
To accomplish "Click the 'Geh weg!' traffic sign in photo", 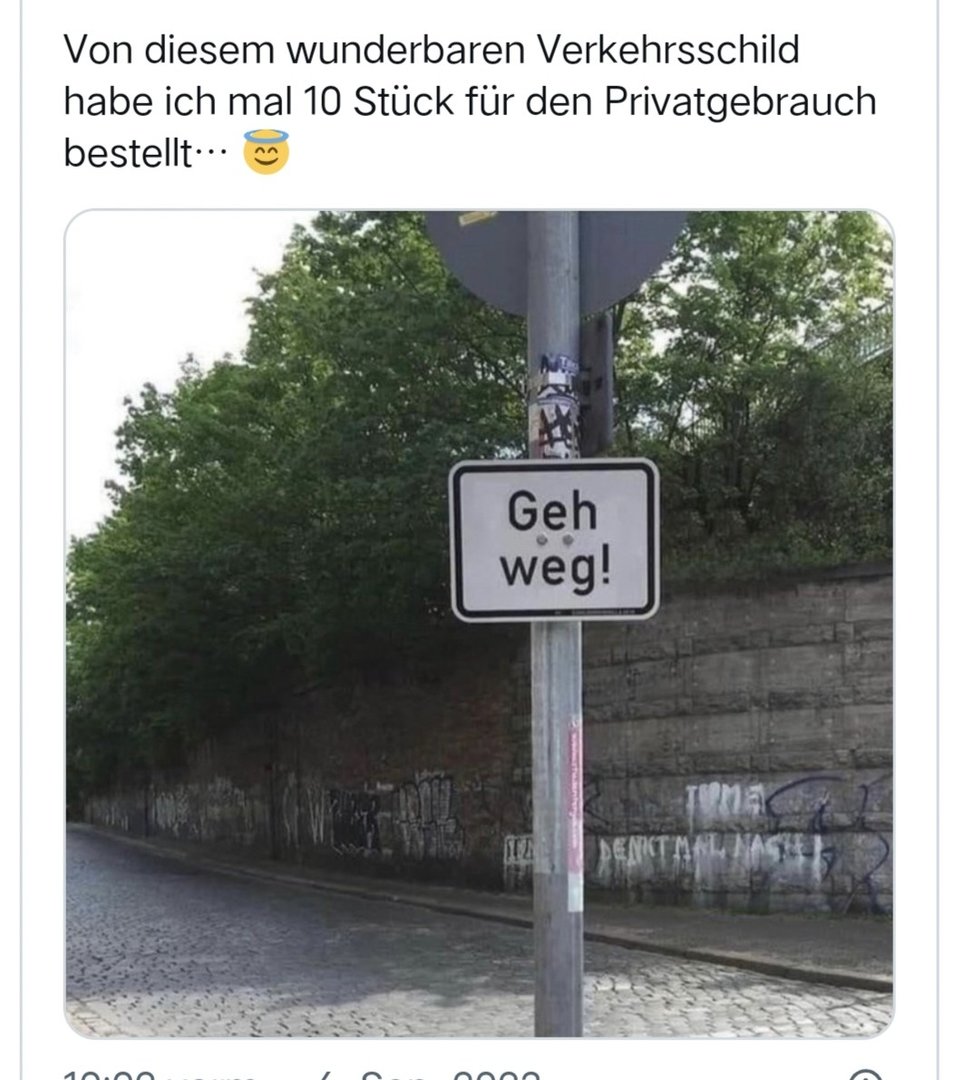I will pos(554,540).
